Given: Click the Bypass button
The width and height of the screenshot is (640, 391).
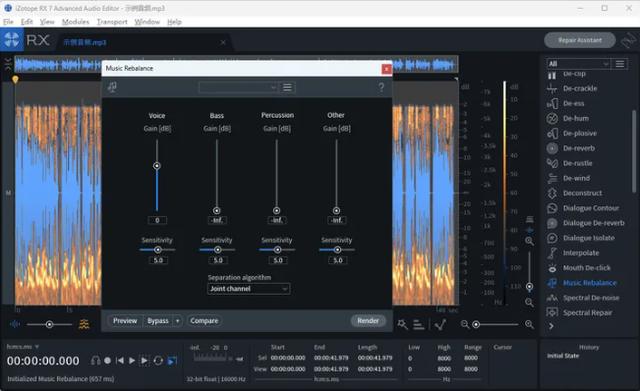Looking at the screenshot, I should coord(158,321).
